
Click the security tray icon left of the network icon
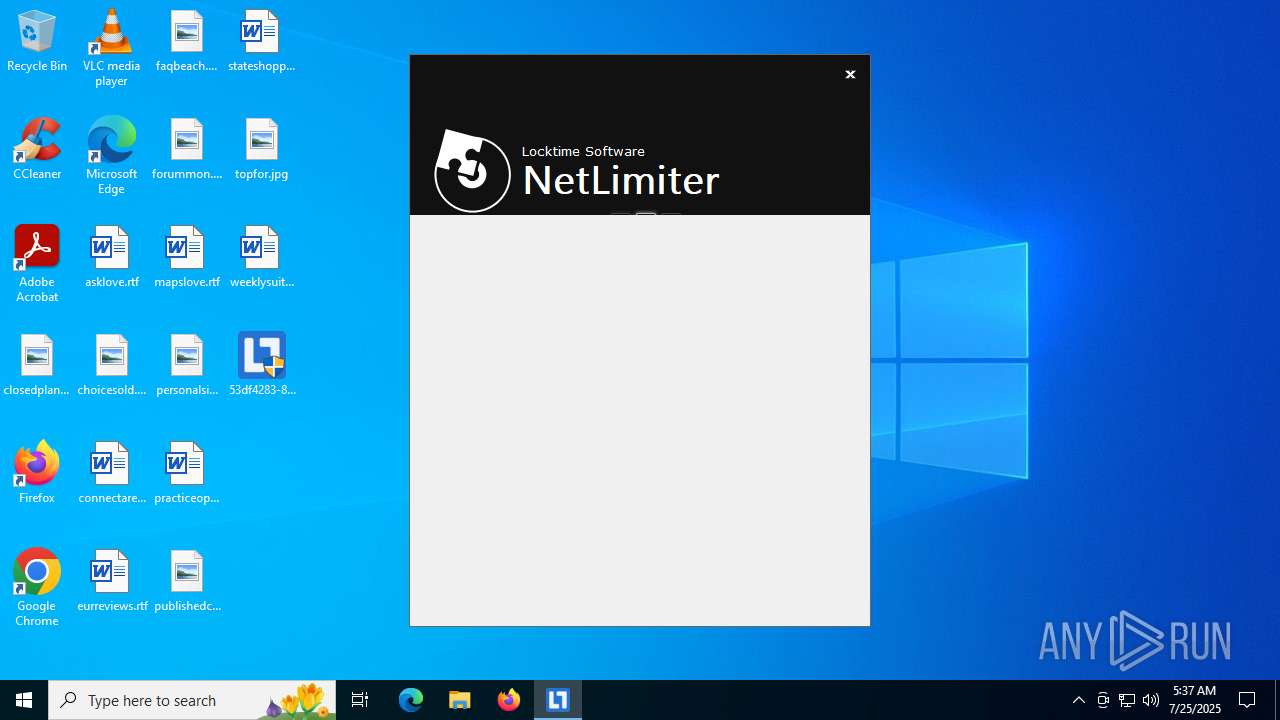point(1103,700)
